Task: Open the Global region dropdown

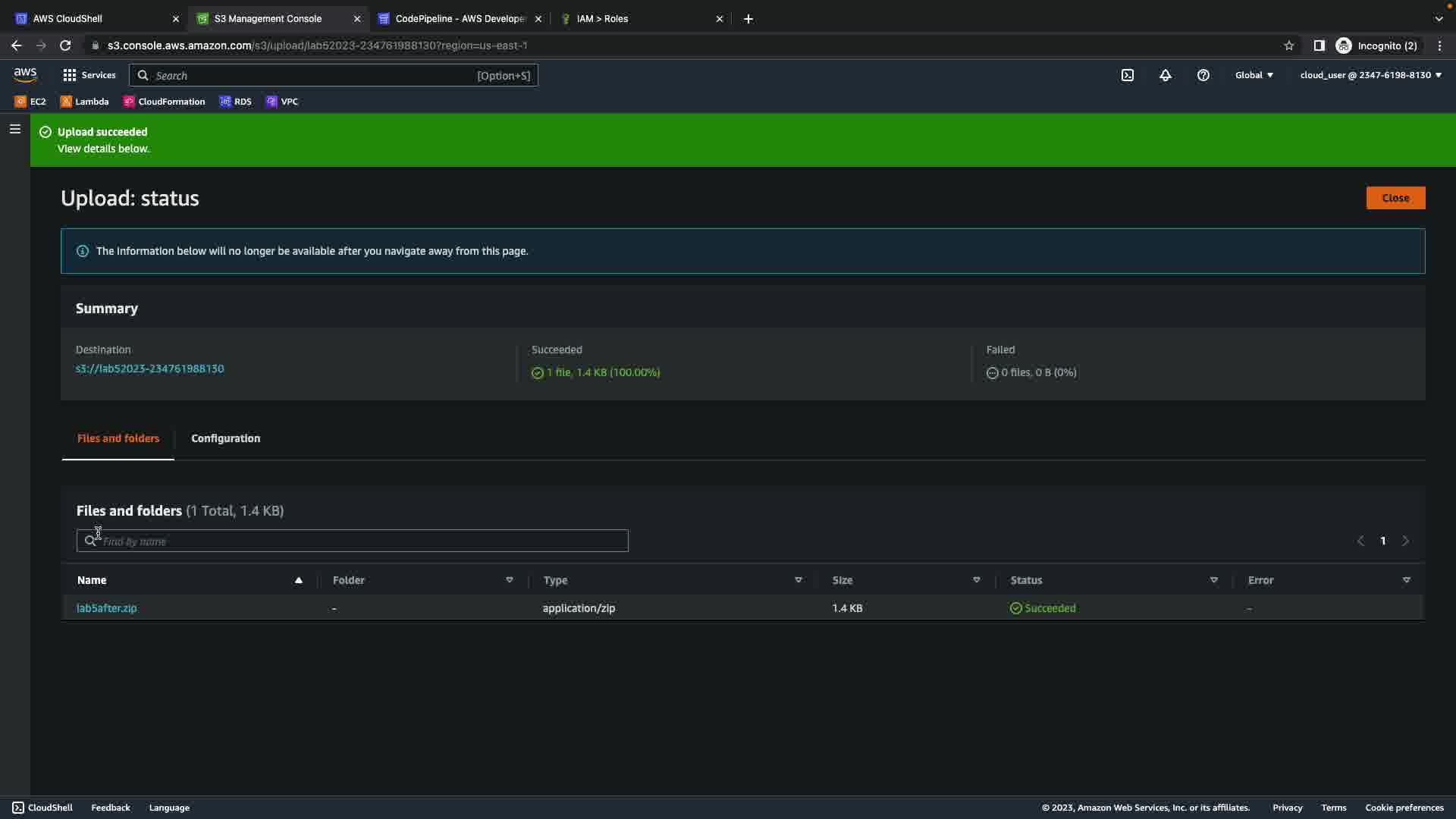Action: click(x=1254, y=75)
